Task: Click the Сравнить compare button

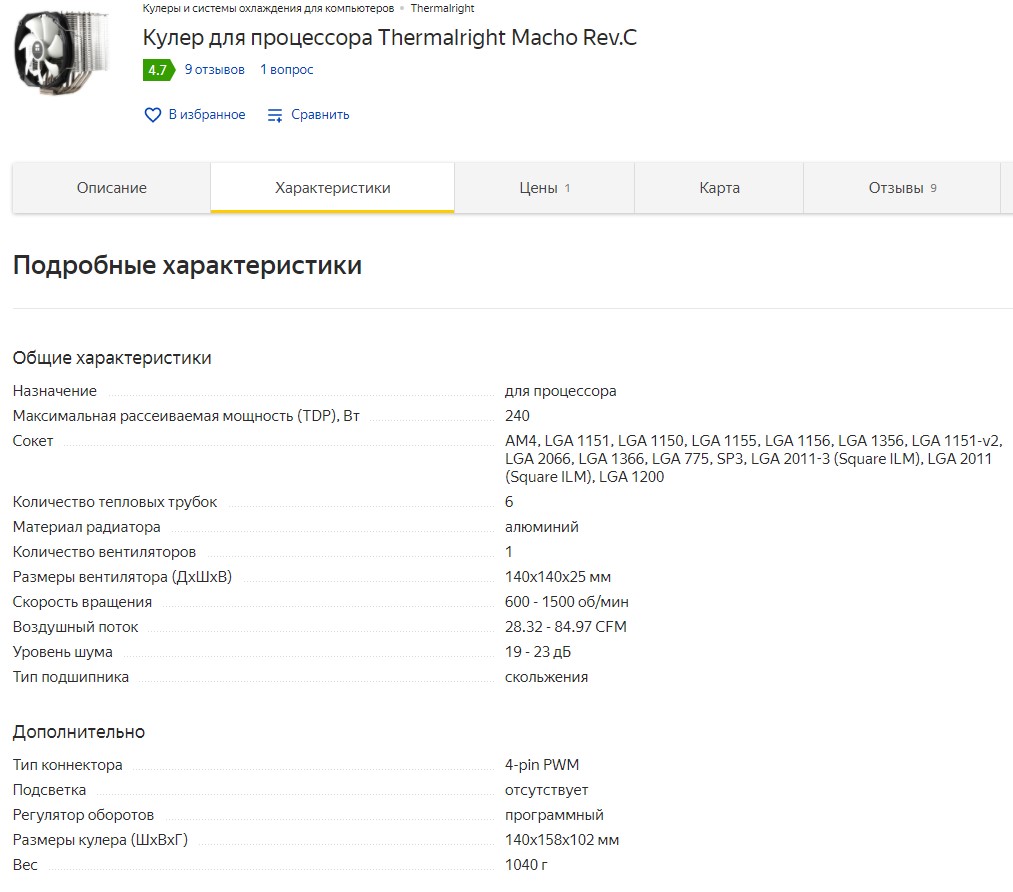Action: [320, 114]
